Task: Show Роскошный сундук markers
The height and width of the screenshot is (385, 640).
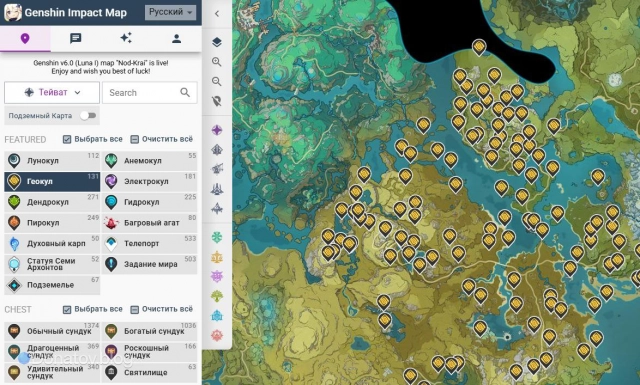Action: coord(149,352)
